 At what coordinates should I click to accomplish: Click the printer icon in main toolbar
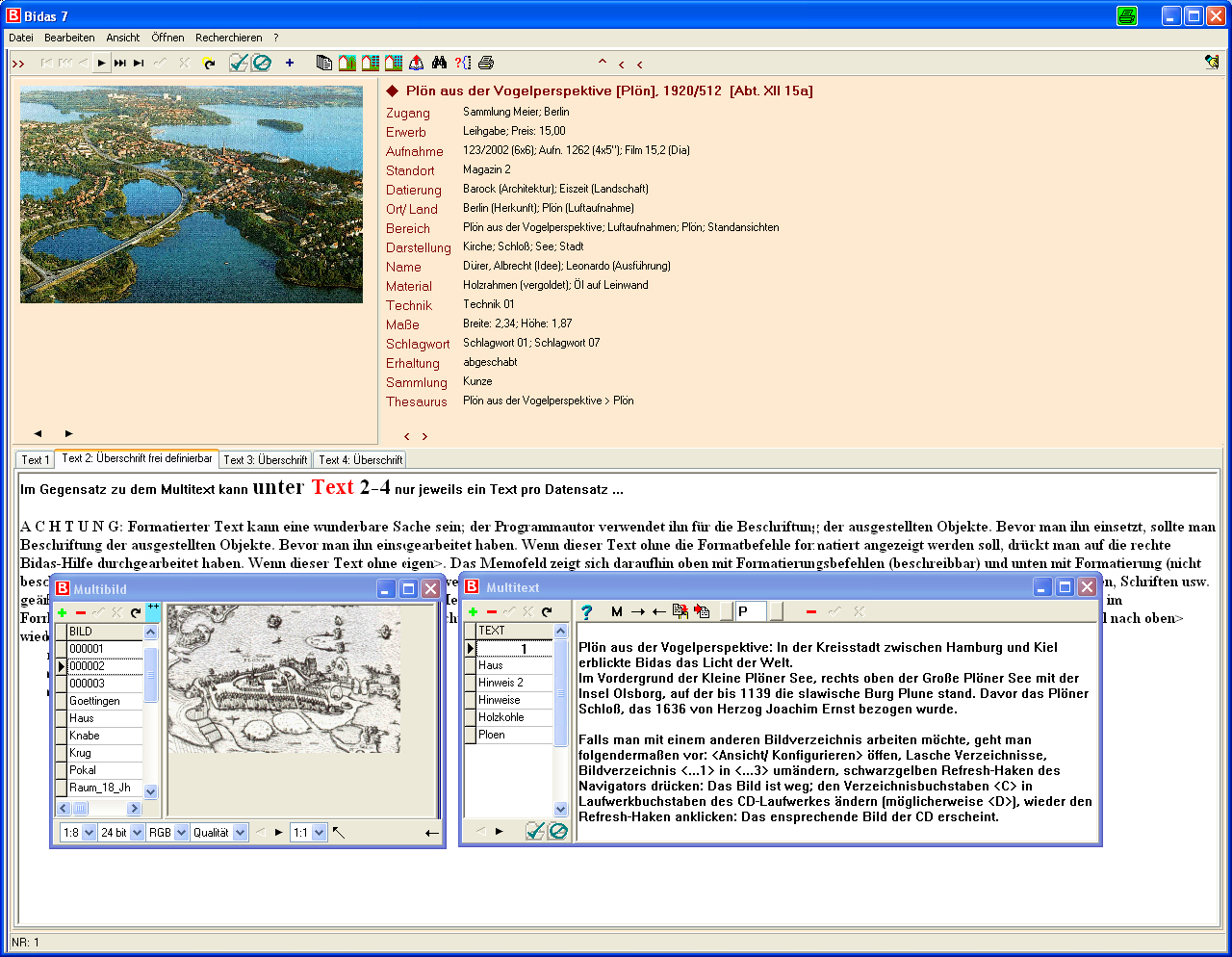tap(486, 63)
